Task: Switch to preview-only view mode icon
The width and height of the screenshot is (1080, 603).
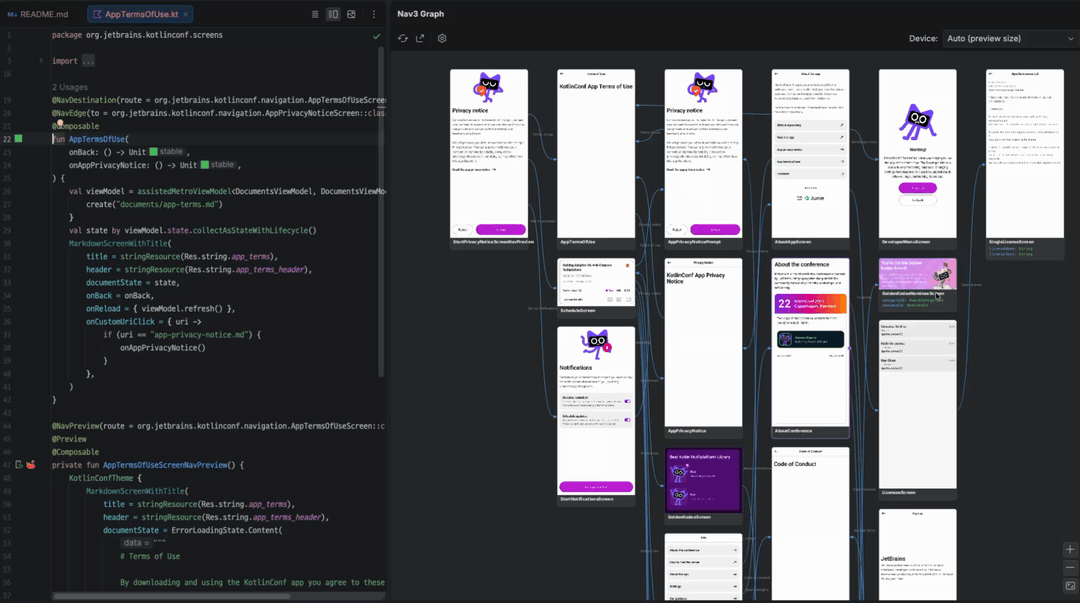Action: pyautogui.click(x=351, y=14)
